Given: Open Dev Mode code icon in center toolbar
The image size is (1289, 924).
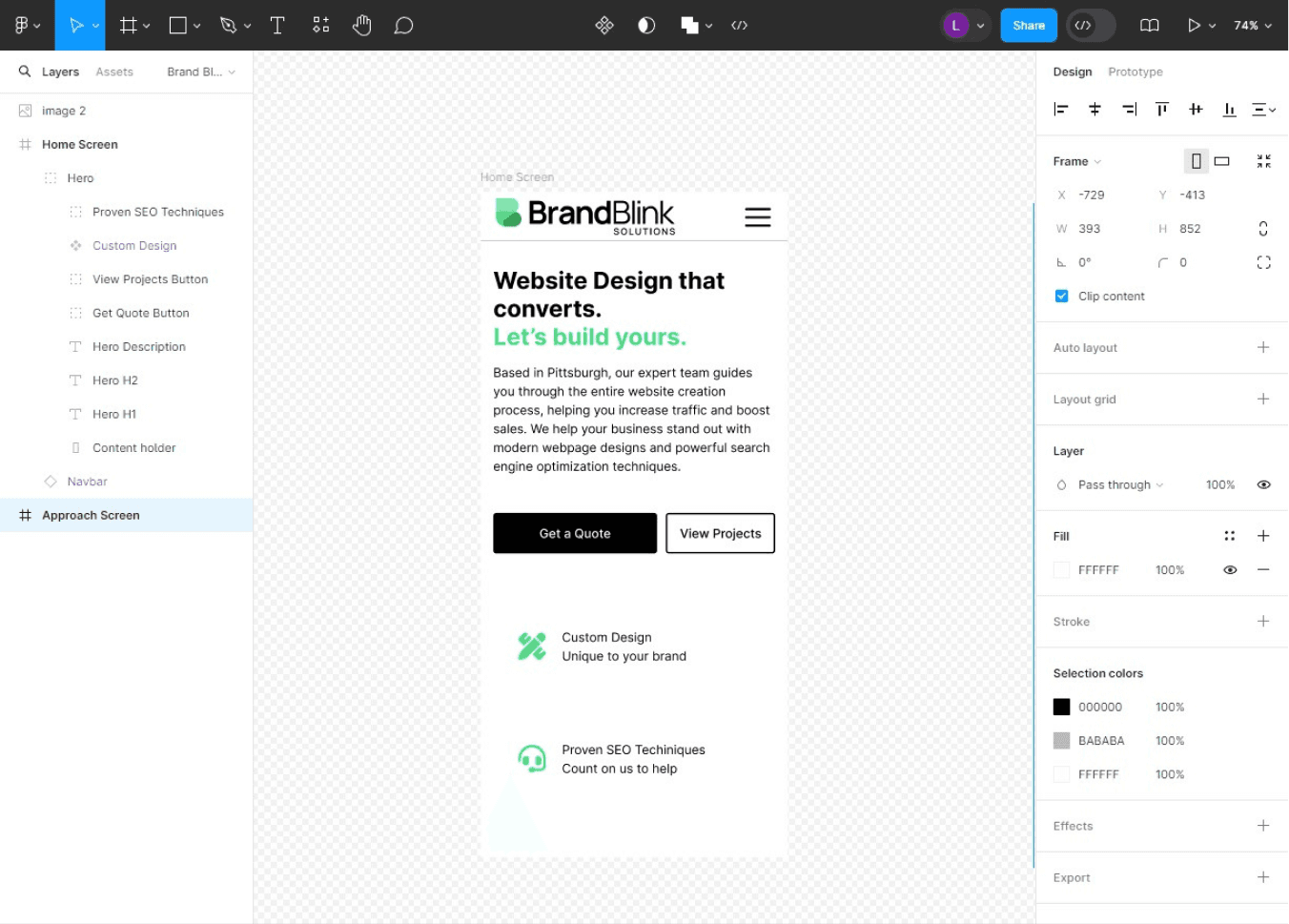Looking at the screenshot, I should coord(740,26).
